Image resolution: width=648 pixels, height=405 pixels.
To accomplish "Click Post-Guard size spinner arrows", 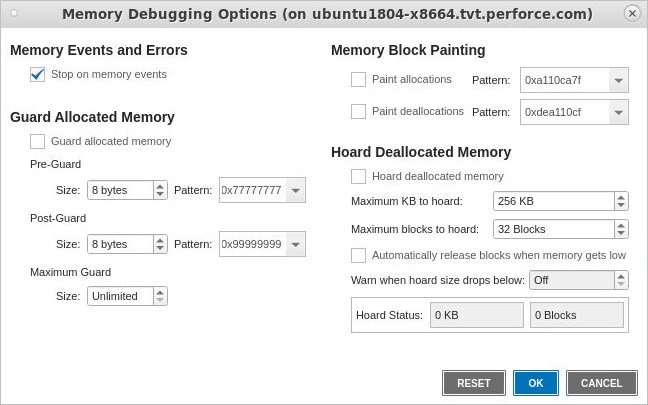I will pyautogui.click(x=160, y=244).
